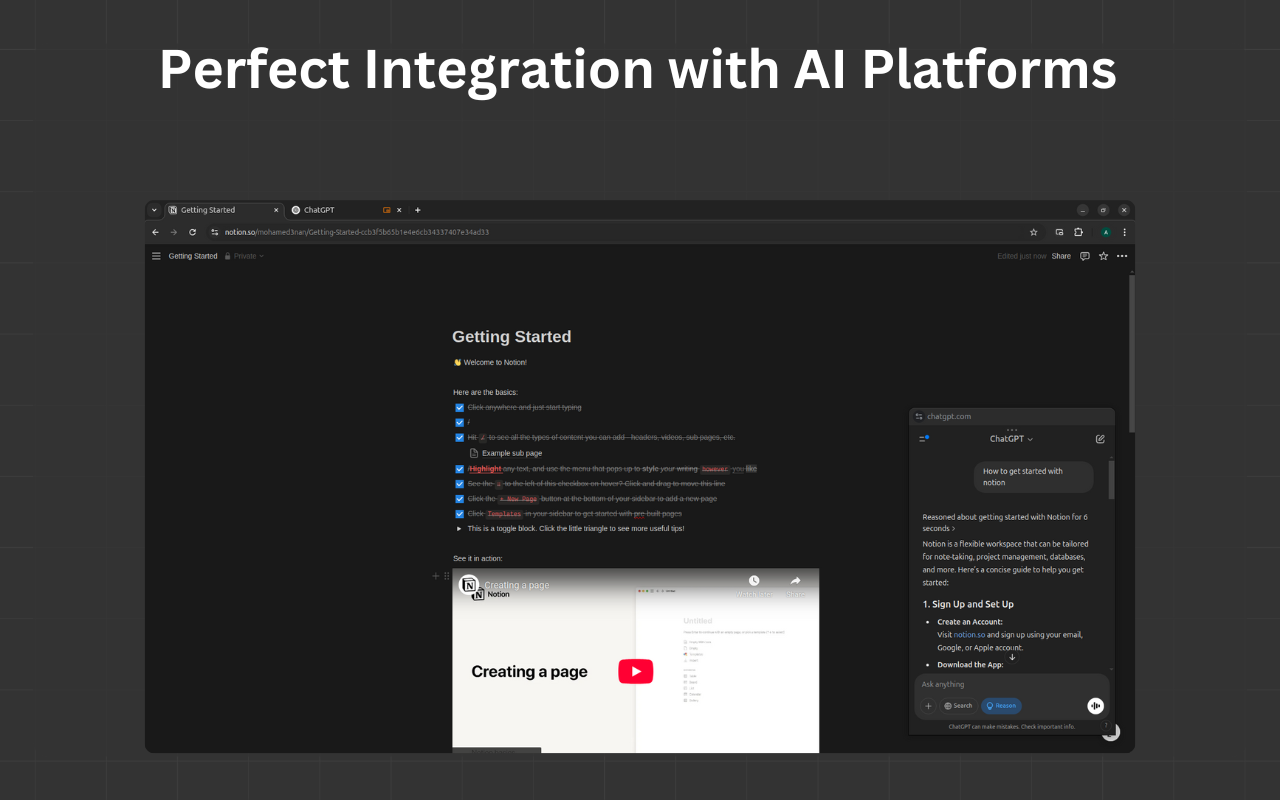
Task: Click the plus icon beside the video block
Action: click(x=436, y=576)
